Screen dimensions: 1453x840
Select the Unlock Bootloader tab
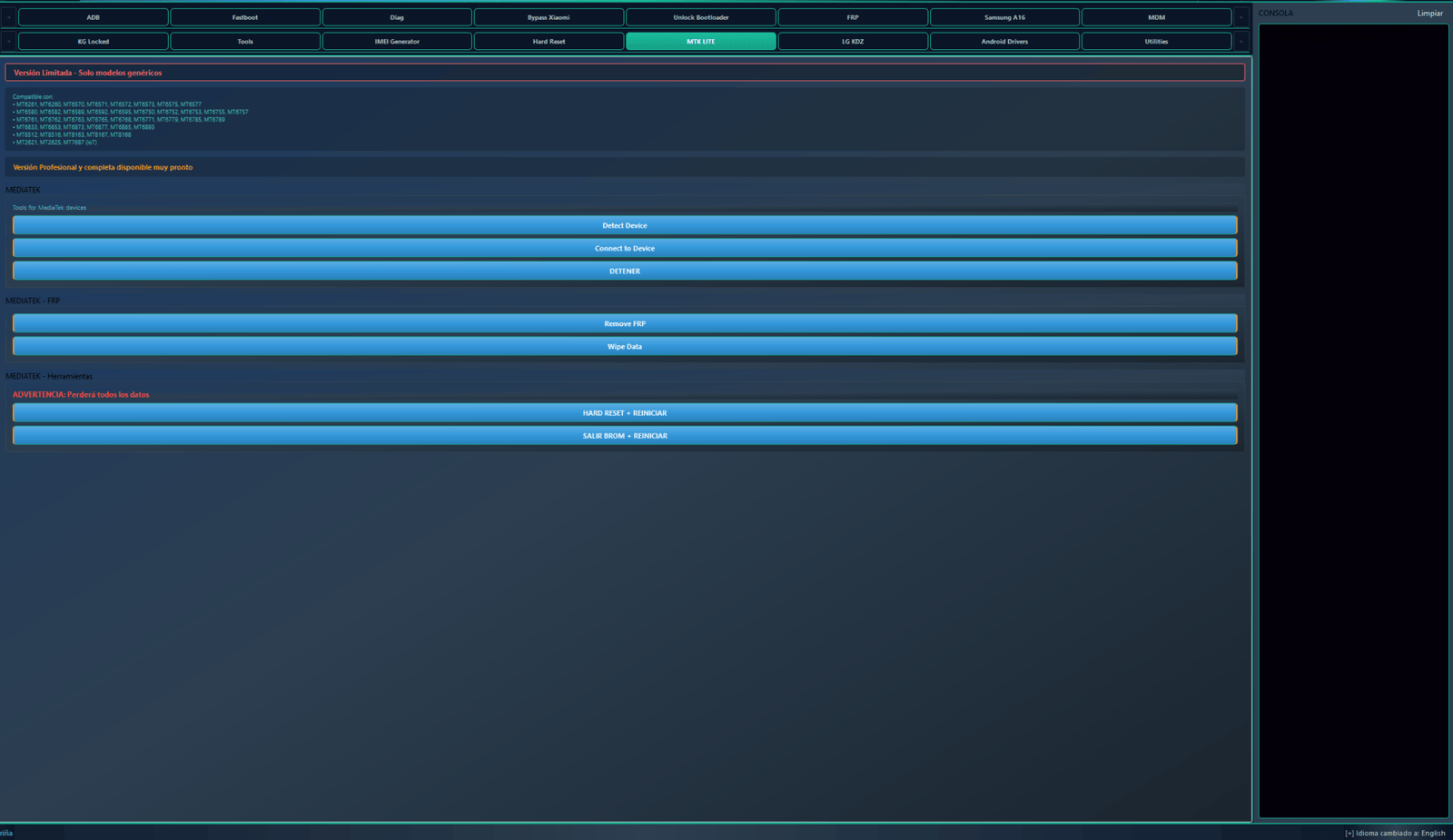700,17
